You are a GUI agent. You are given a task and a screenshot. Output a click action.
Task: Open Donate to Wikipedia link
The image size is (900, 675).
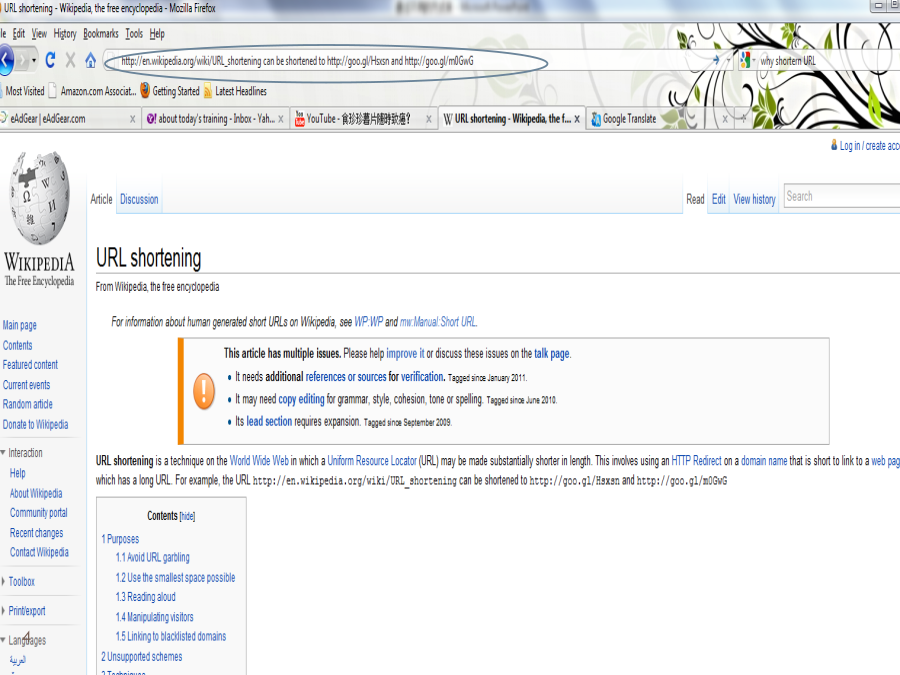(35, 424)
